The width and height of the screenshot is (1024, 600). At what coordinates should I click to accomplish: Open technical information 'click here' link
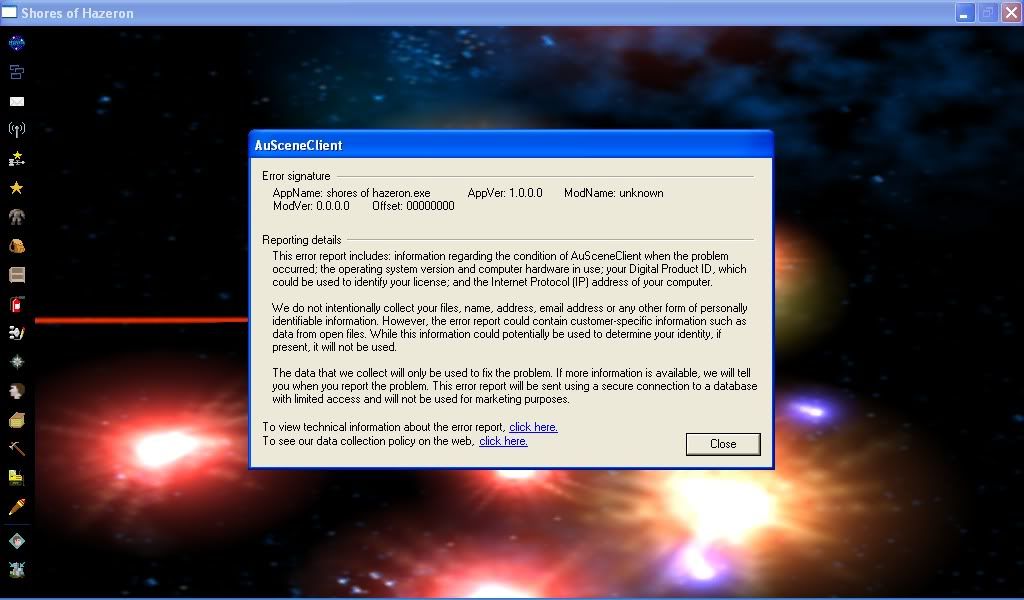[x=533, y=427]
